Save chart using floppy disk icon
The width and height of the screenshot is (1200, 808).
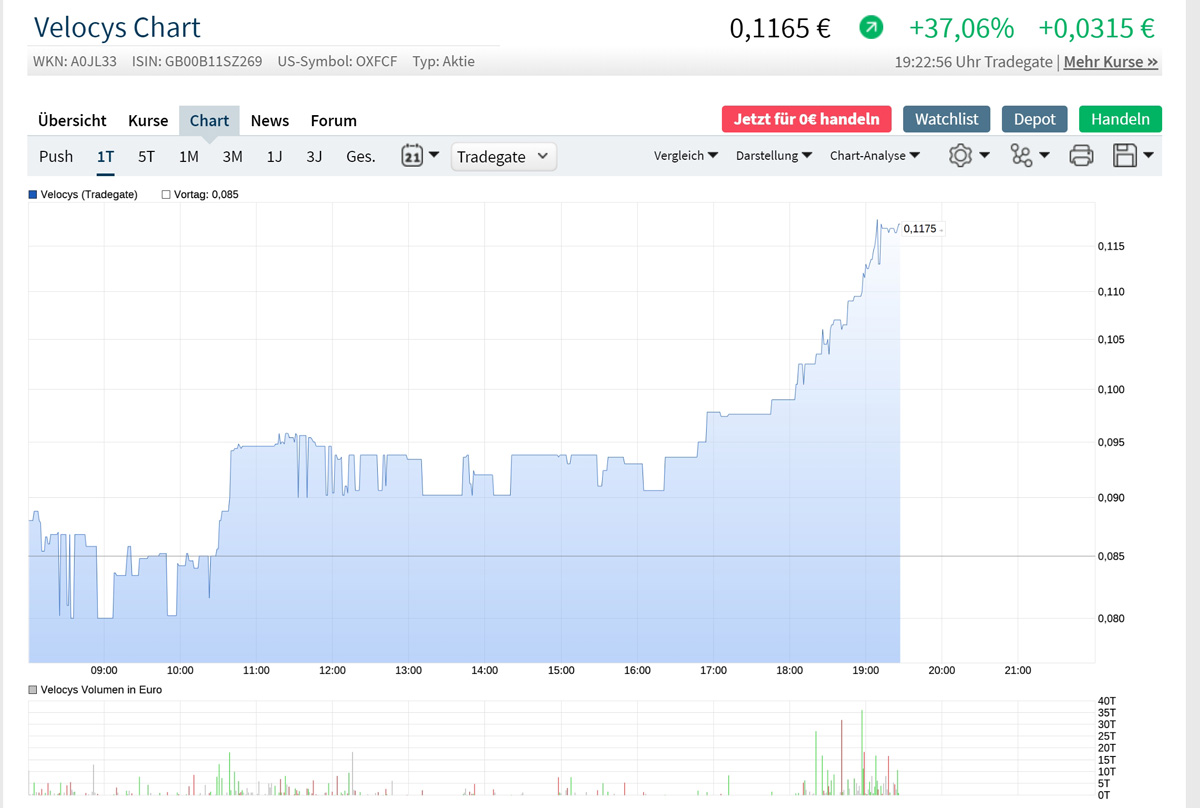1125,155
